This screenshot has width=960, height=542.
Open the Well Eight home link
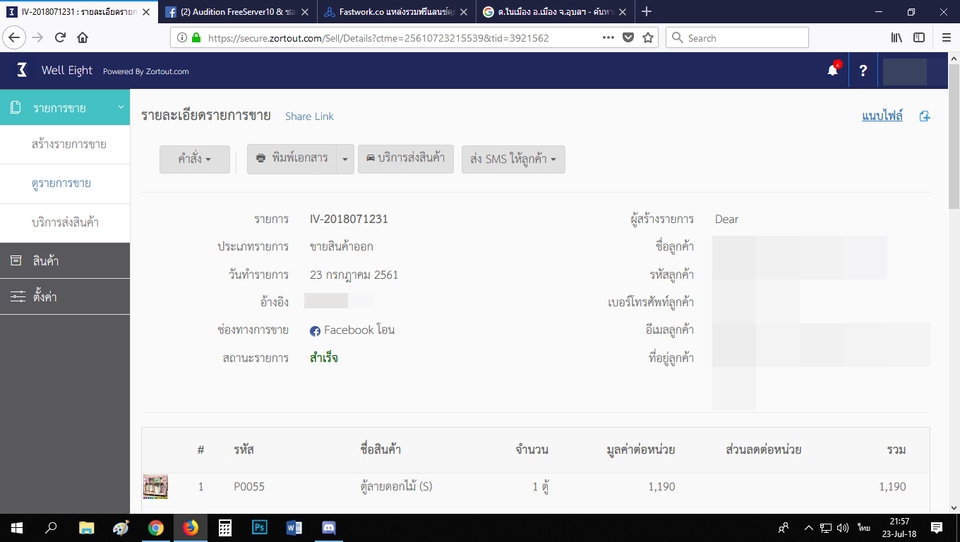(x=67, y=70)
